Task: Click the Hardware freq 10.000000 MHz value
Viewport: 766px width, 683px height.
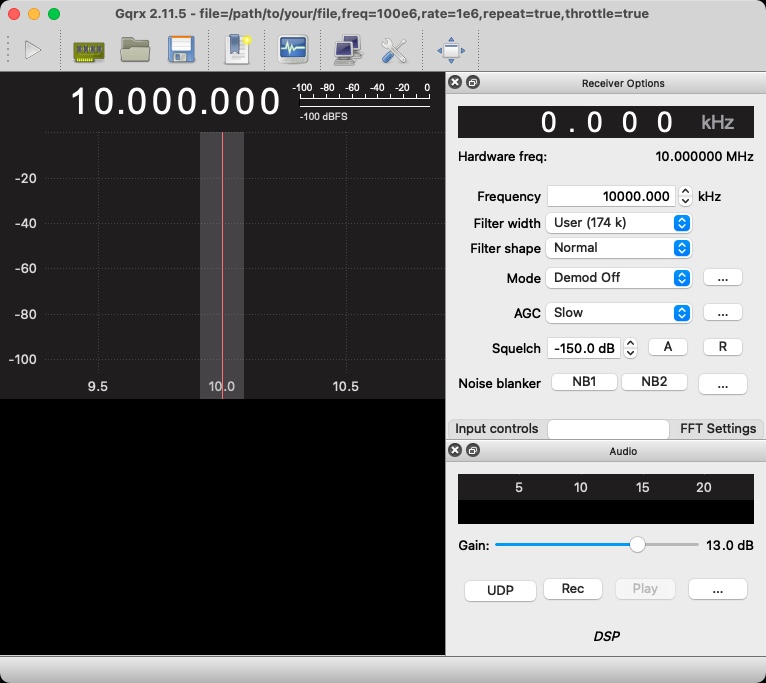Action: click(x=704, y=156)
